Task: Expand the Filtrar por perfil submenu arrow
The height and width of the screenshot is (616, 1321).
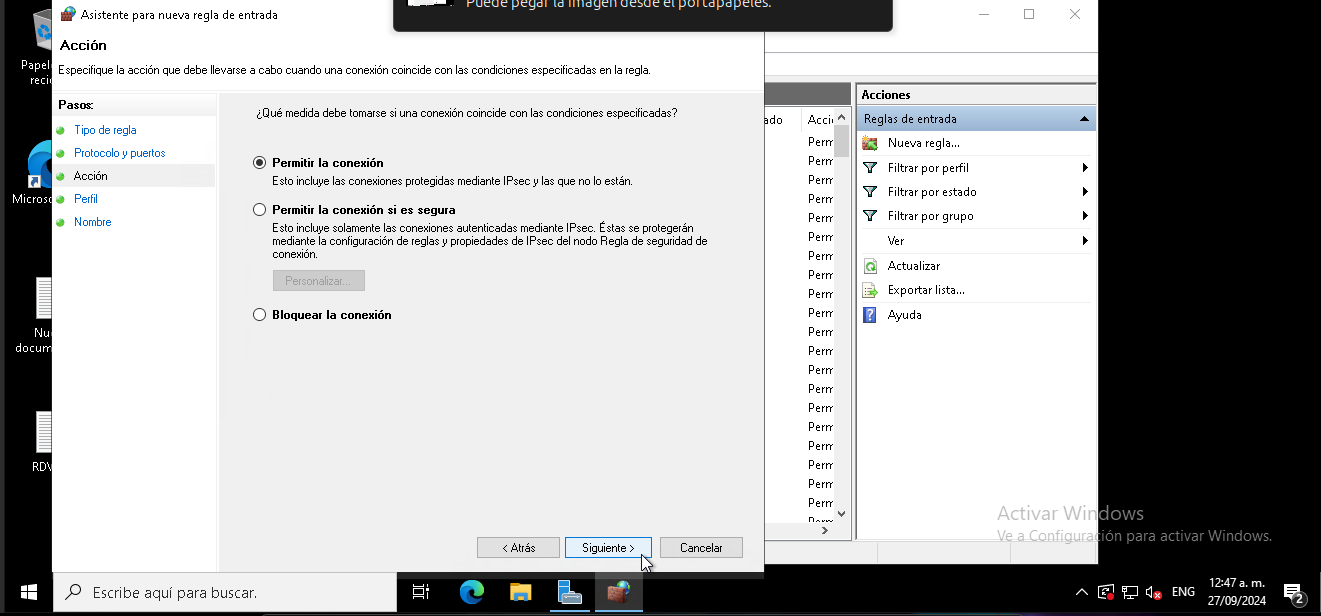Action: [1085, 168]
